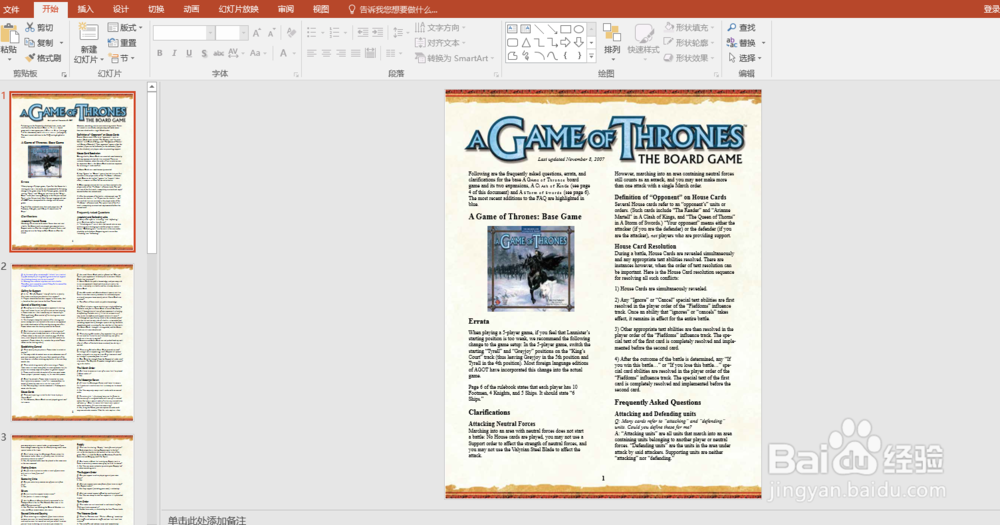Image resolution: width=1000 pixels, height=525 pixels.
Task: Click 转换为 SmartArt button
Action: (455, 58)
